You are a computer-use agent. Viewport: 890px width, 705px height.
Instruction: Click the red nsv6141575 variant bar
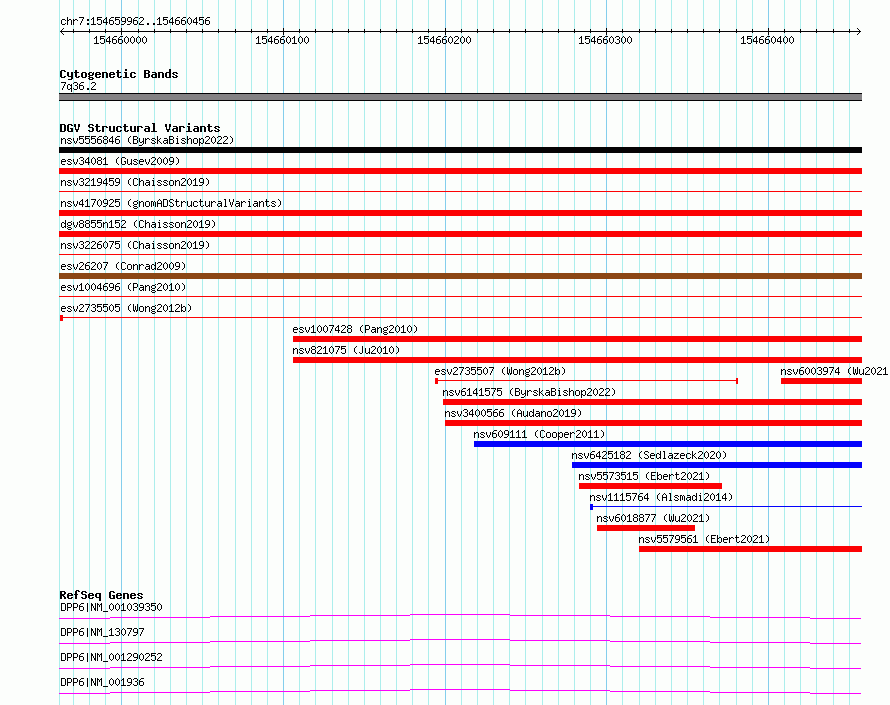(x=653, y=402)
